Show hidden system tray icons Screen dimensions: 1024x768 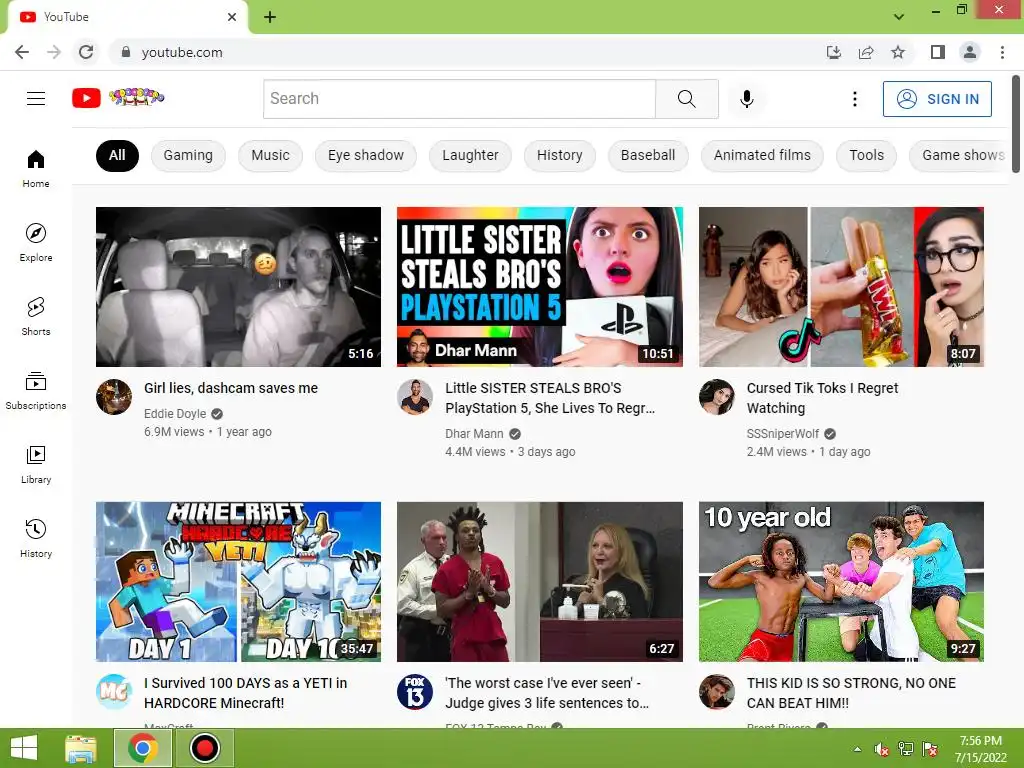(x=857, y=749)
